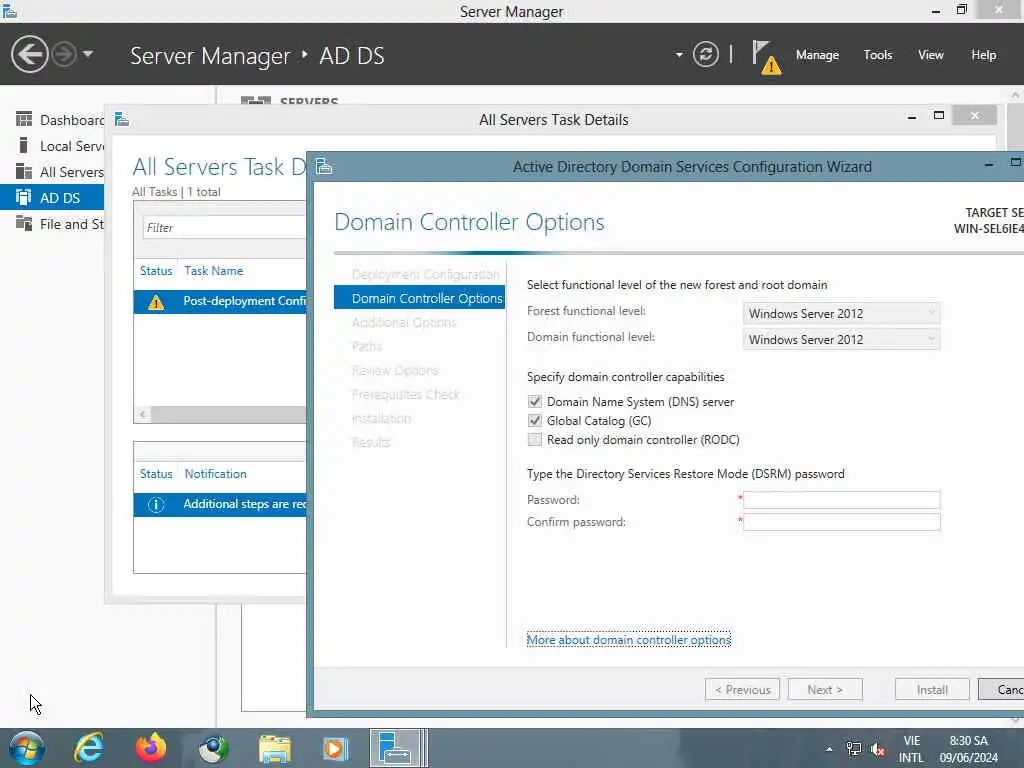Toggle the Domain Name System (DNS) server checkbox
Image resolution: width=1024 pixels, height=768 pixels.
coord(535,401)
